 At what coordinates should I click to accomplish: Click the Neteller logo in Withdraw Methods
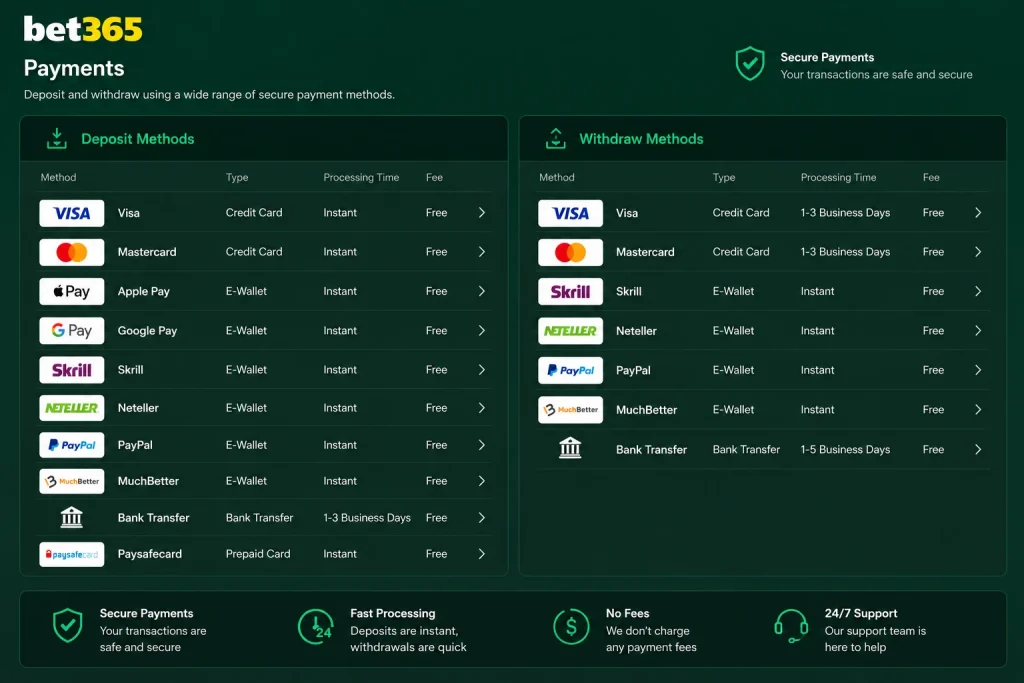(570, 331)
